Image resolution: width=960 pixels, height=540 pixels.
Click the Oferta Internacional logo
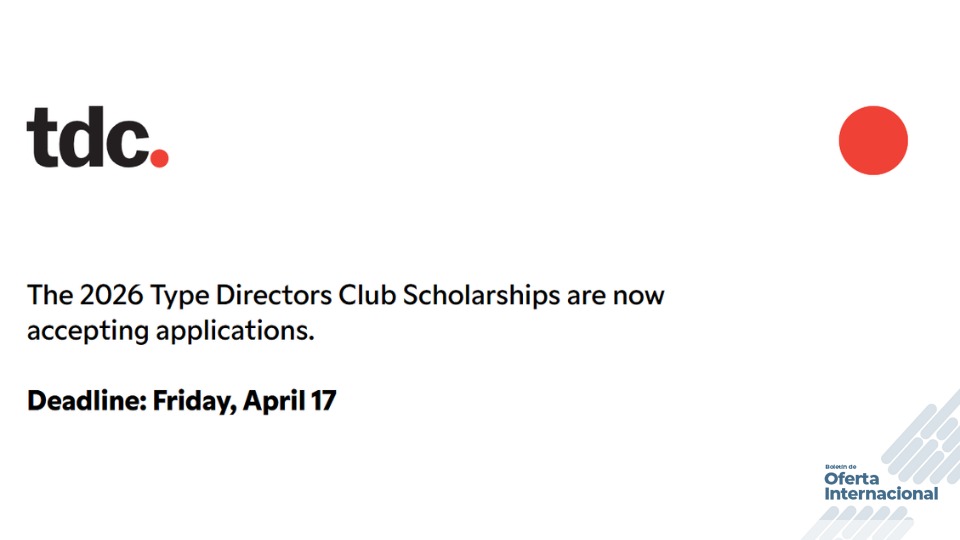click(x=880, y=483)
